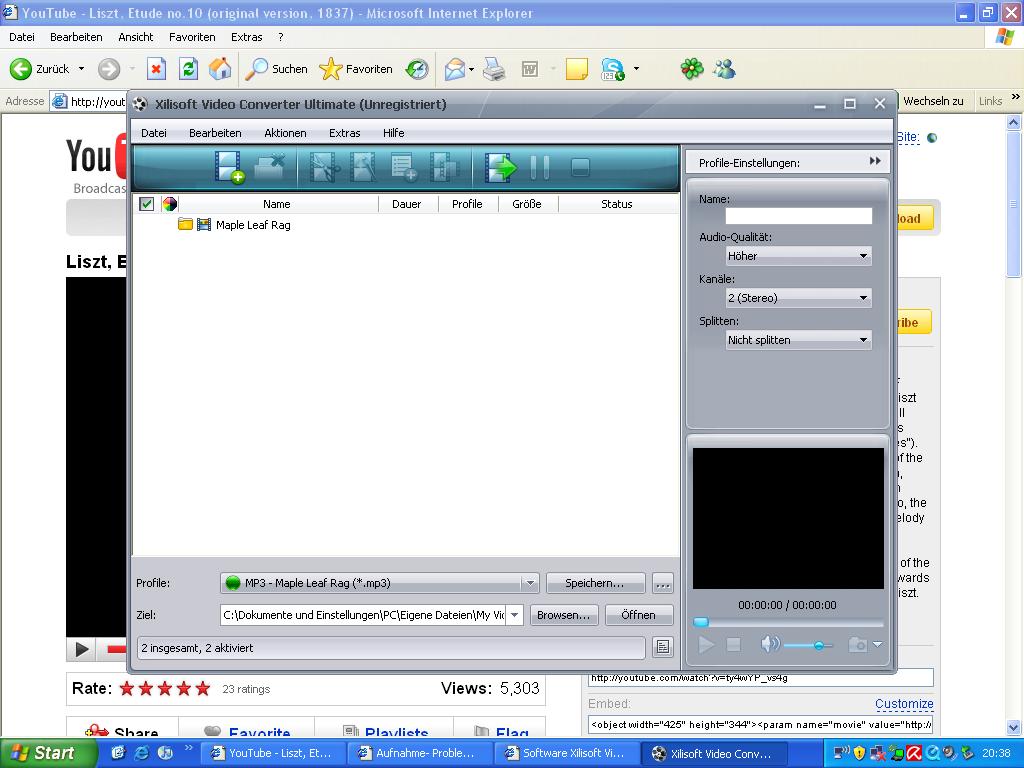
Task: Click the profile Name input field
Action: [799, 216]
